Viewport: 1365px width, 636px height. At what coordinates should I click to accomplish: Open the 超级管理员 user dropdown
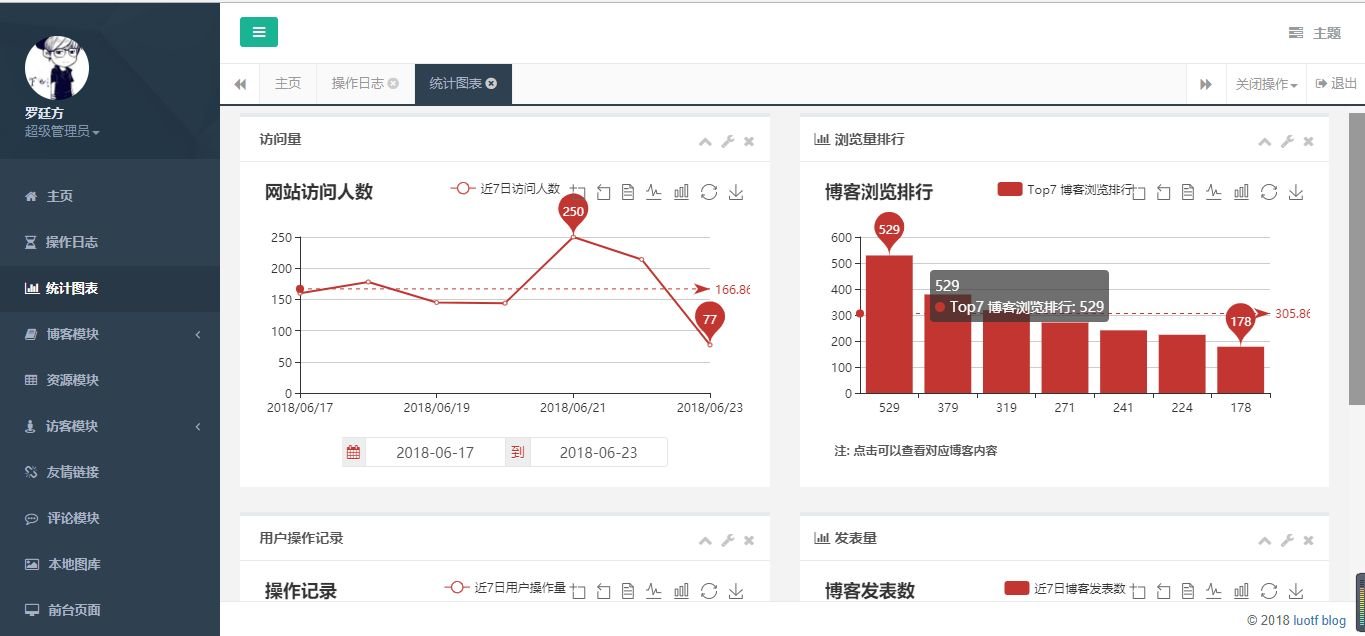62,131
